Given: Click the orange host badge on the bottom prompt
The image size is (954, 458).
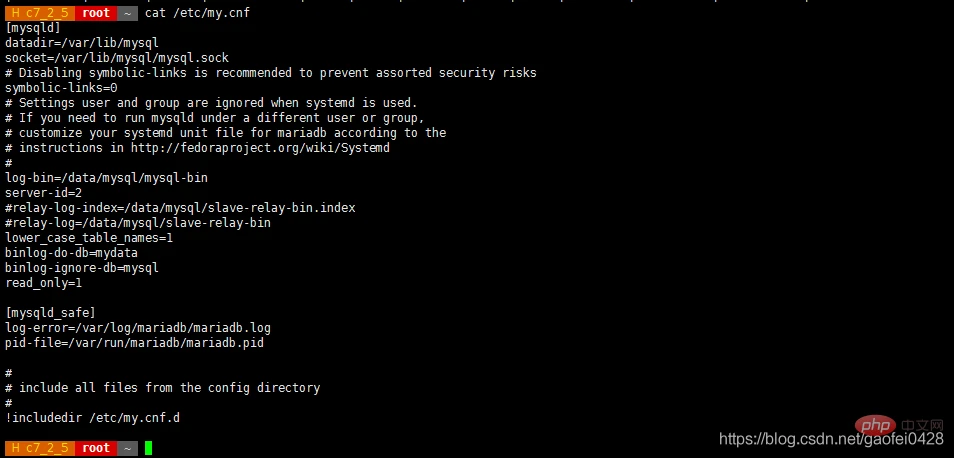Looking at the screenshot, I should [39, 448].
